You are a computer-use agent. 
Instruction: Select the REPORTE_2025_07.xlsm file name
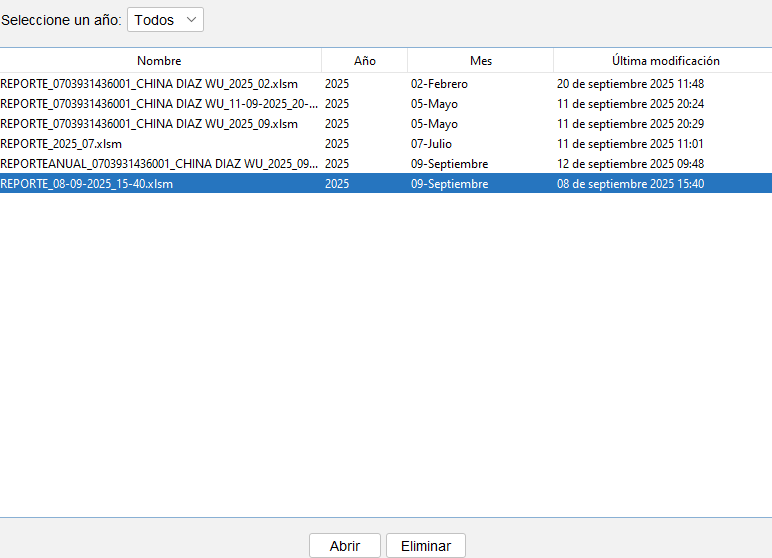[x=61, y=144]
